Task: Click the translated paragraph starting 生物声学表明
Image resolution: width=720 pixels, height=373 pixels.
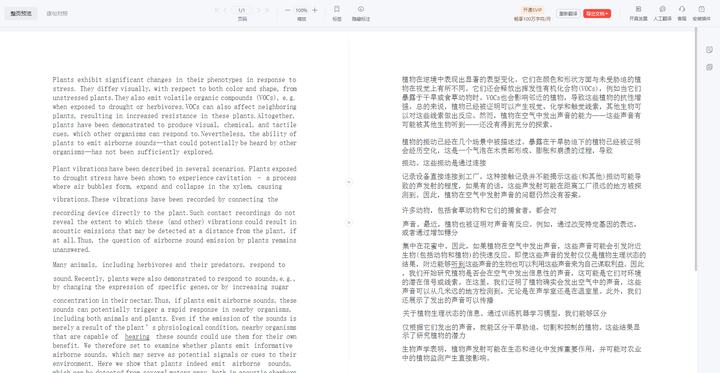Action: point(522,353)
